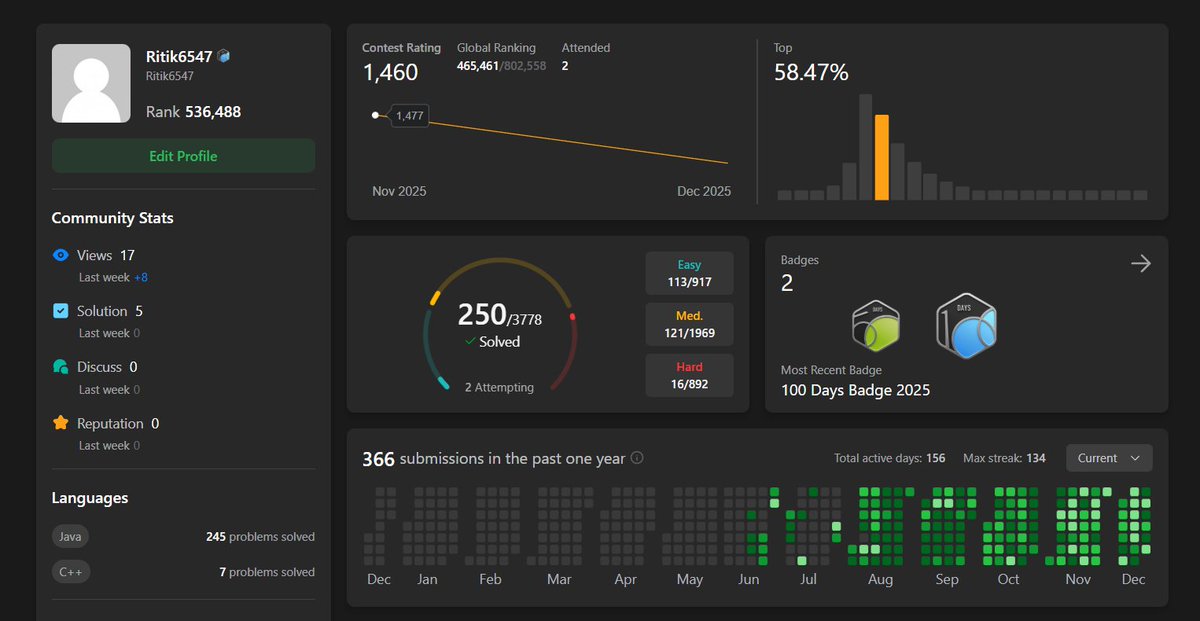1200x621 pixels.
Task: Click the Med. problems counter
Action: tap(689, 324)
